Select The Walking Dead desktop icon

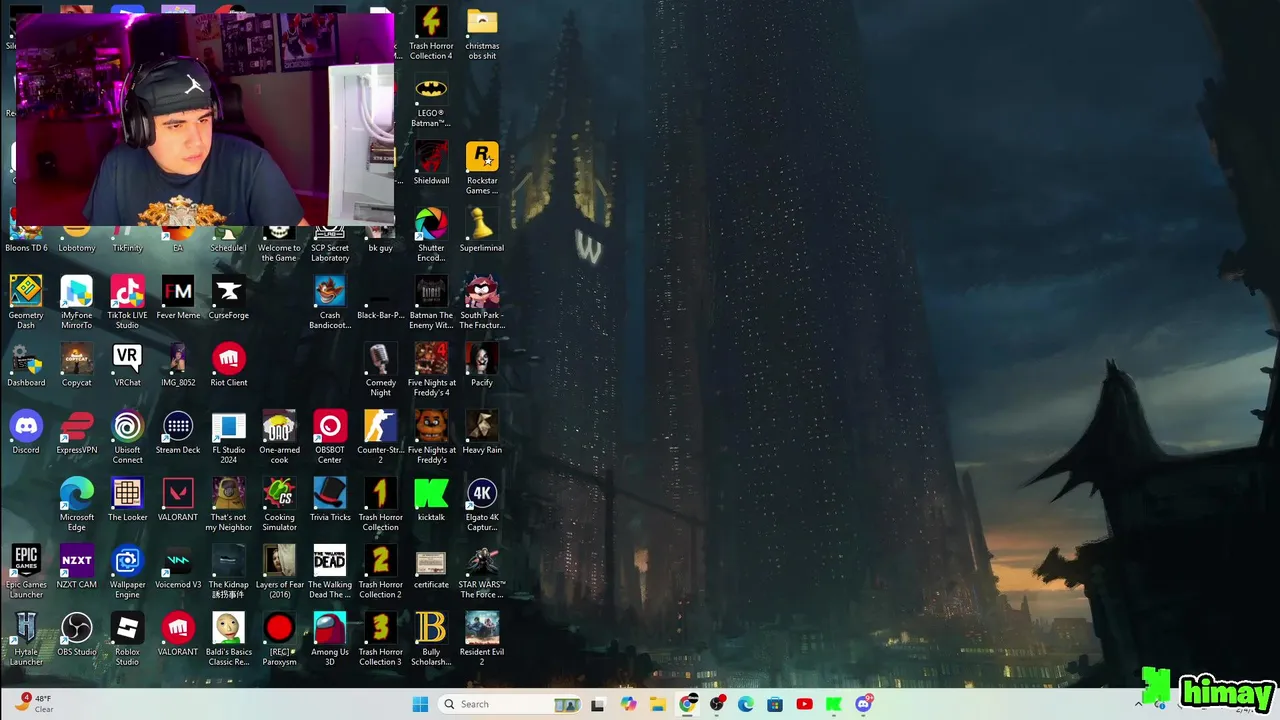(x=330, y=571)
